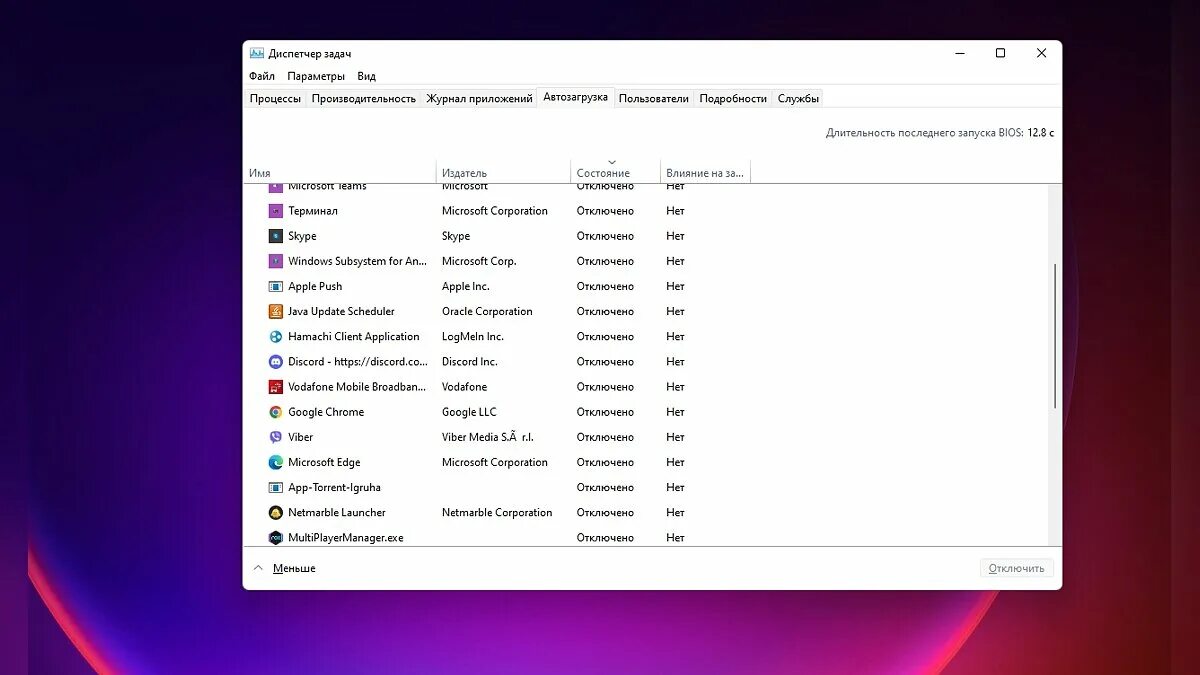1200x675 pixels.
Task: Click the MultiPlayerManager.exe icon
Action: point(276,538)
